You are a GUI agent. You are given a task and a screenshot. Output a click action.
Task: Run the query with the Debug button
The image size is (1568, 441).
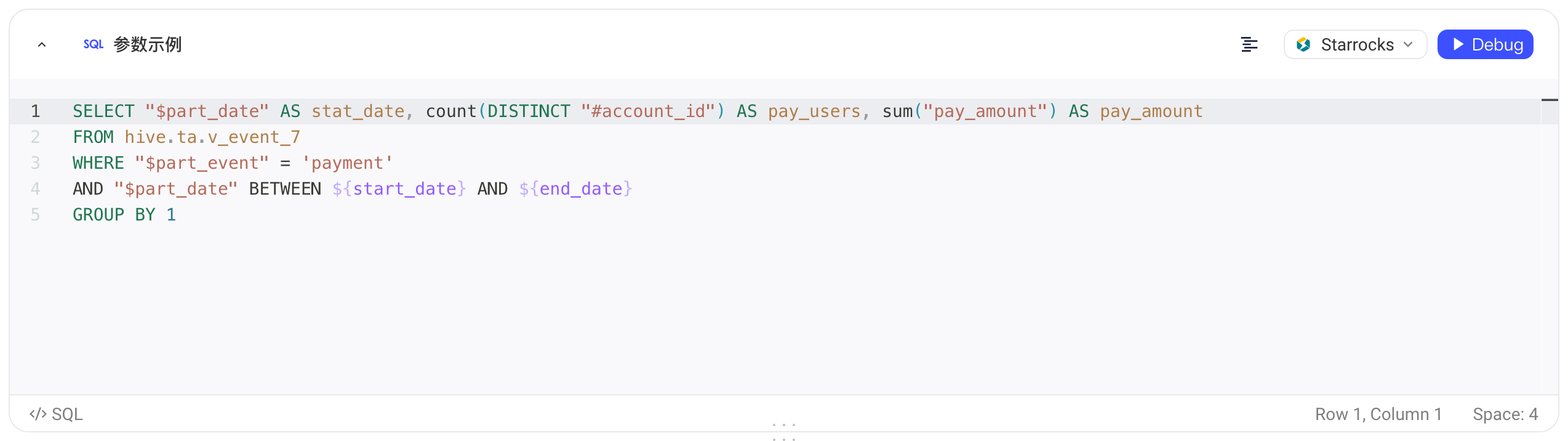[x=1485, y=44]
